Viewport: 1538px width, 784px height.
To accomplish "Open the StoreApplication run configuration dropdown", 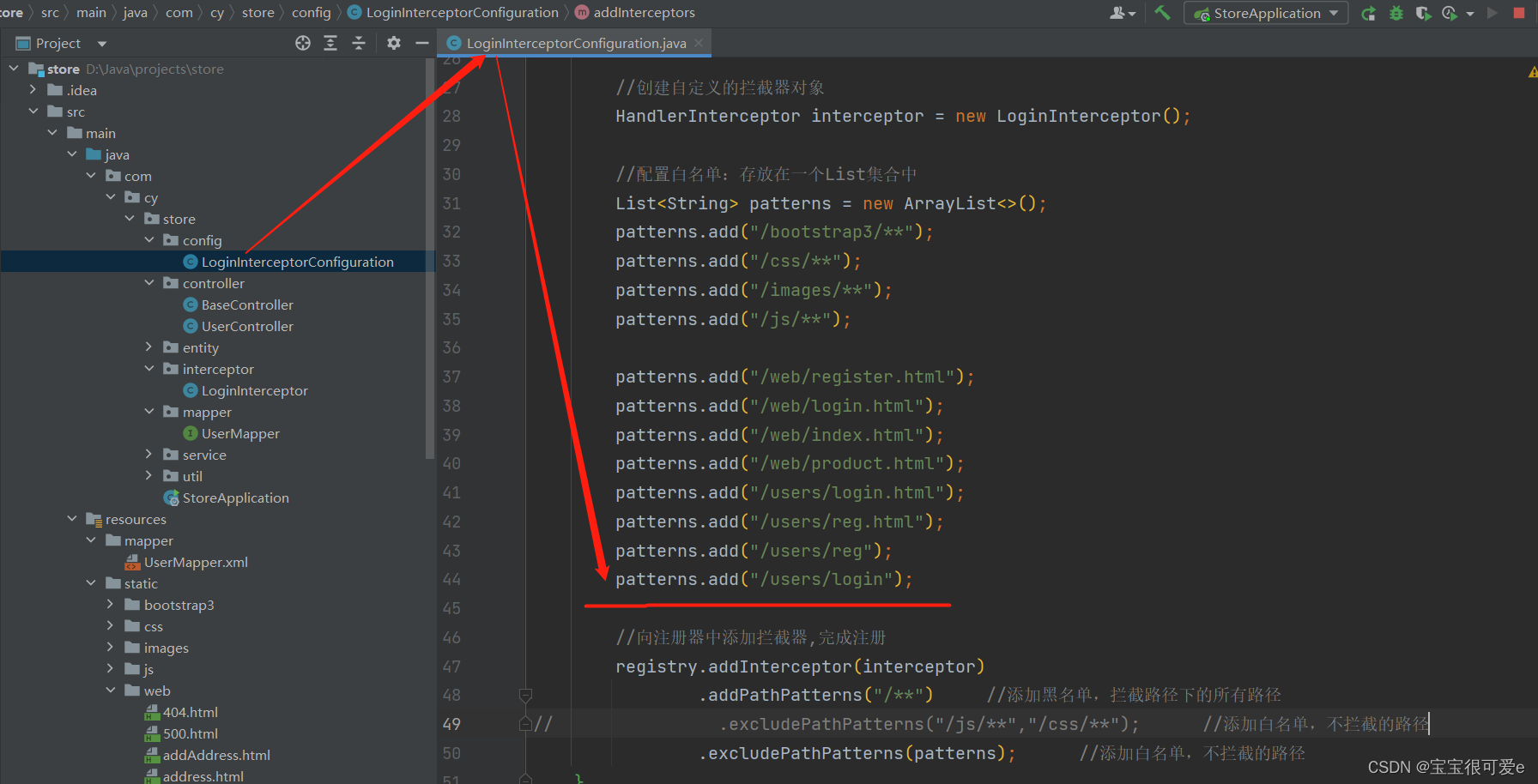I will 1266,13.
